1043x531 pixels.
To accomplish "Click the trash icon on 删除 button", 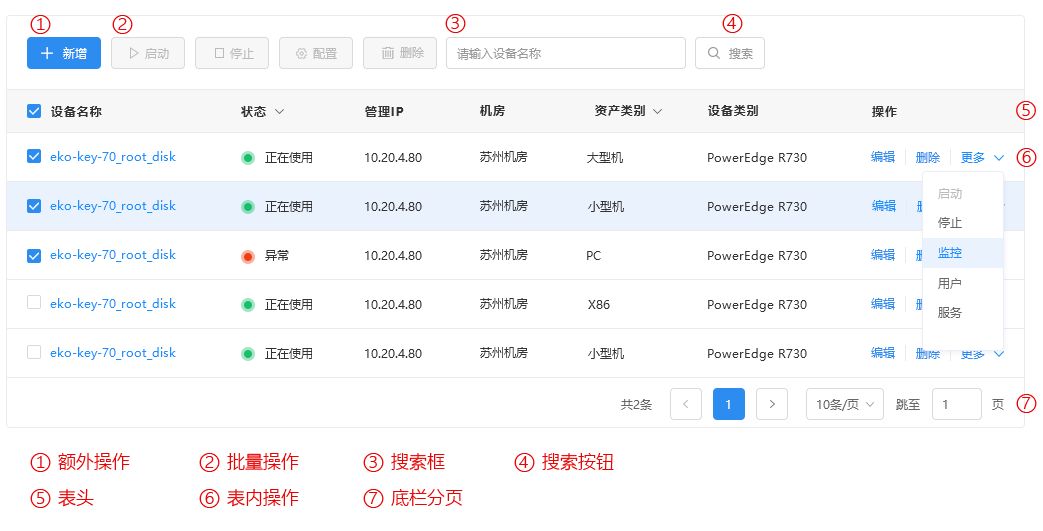I will click(388, 53).
